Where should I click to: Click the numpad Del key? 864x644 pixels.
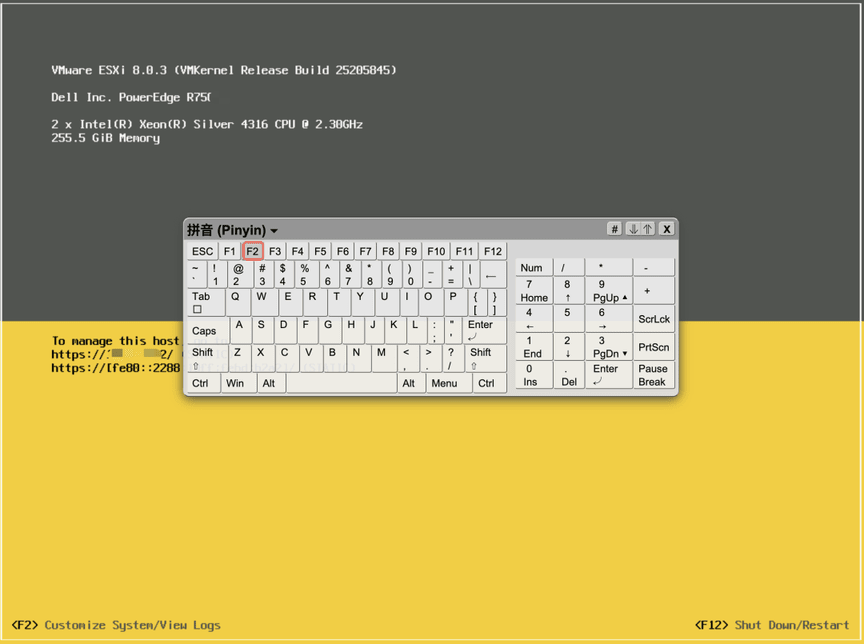[569, 375]
